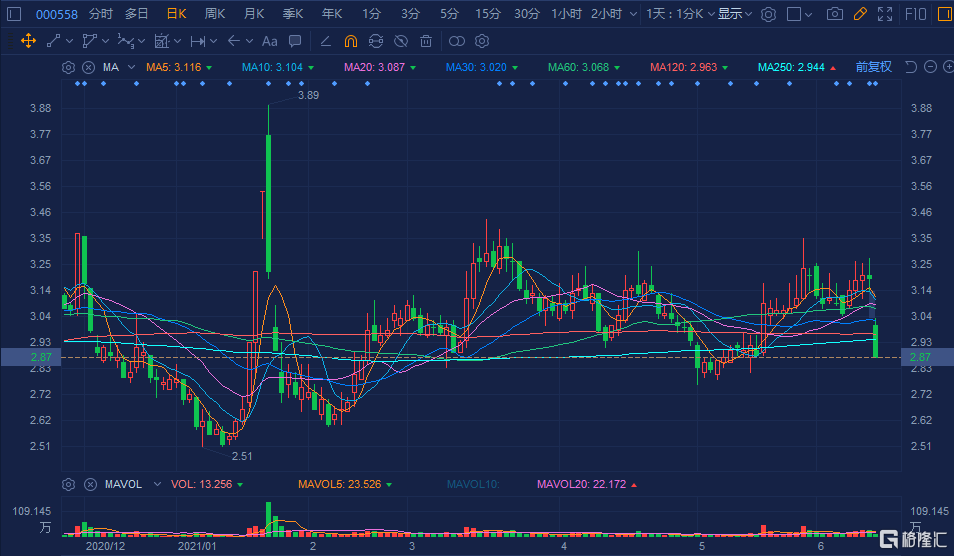Screen dimensions: 954x556
Task: Open F10 company info
Action: [x=916, y=14]
